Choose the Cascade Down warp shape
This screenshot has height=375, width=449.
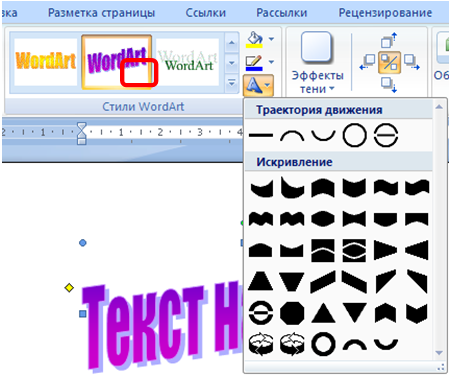[x=417, y=281]
